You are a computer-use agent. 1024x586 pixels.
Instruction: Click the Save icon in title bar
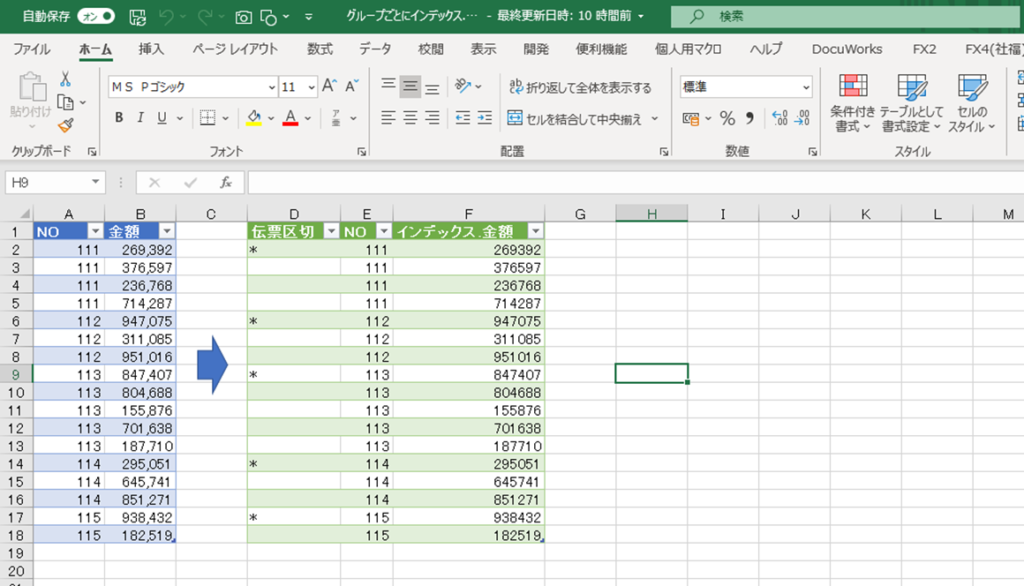coord(137,17)
